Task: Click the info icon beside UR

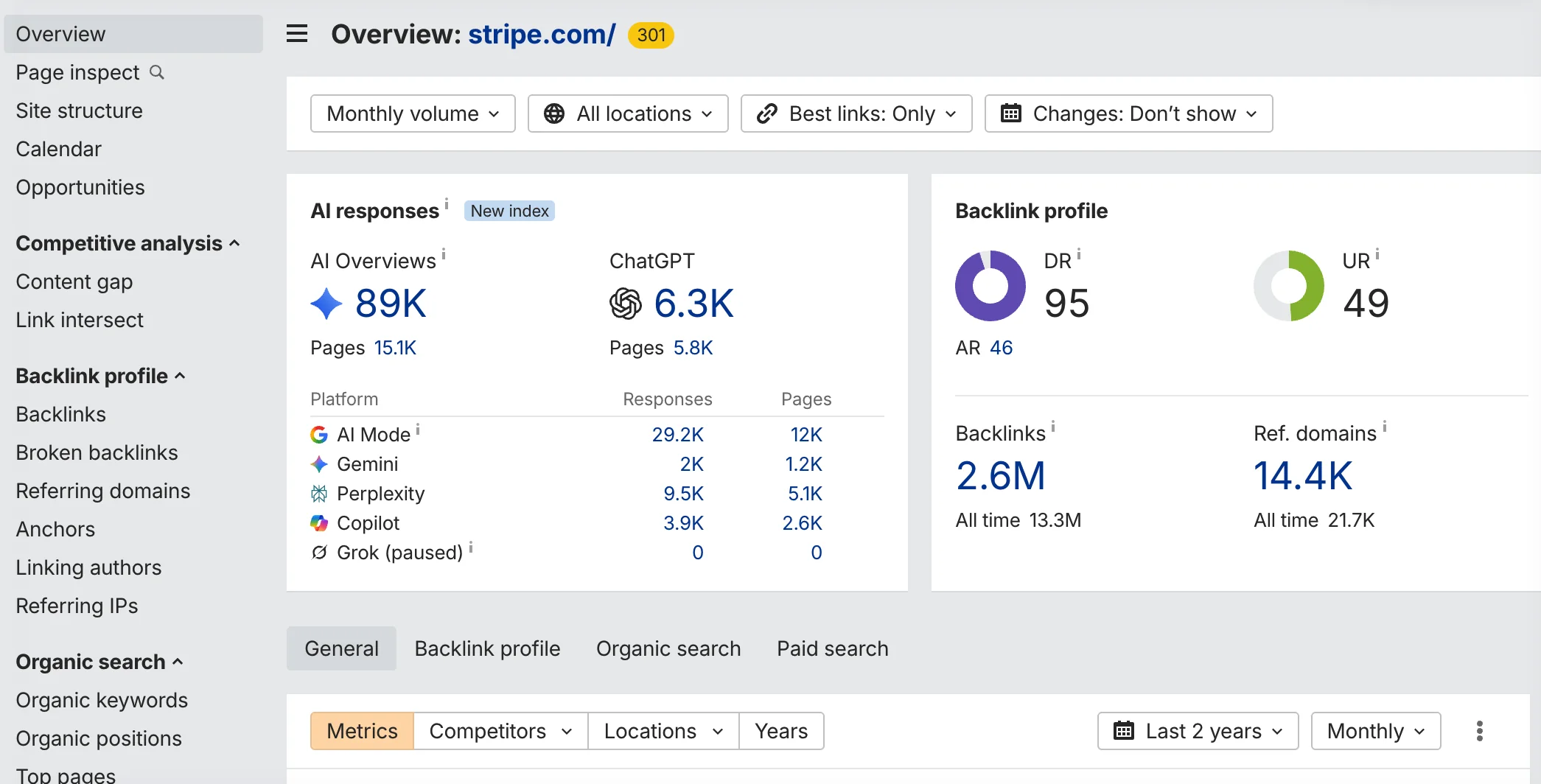Action: click(x=1377, y=254)
